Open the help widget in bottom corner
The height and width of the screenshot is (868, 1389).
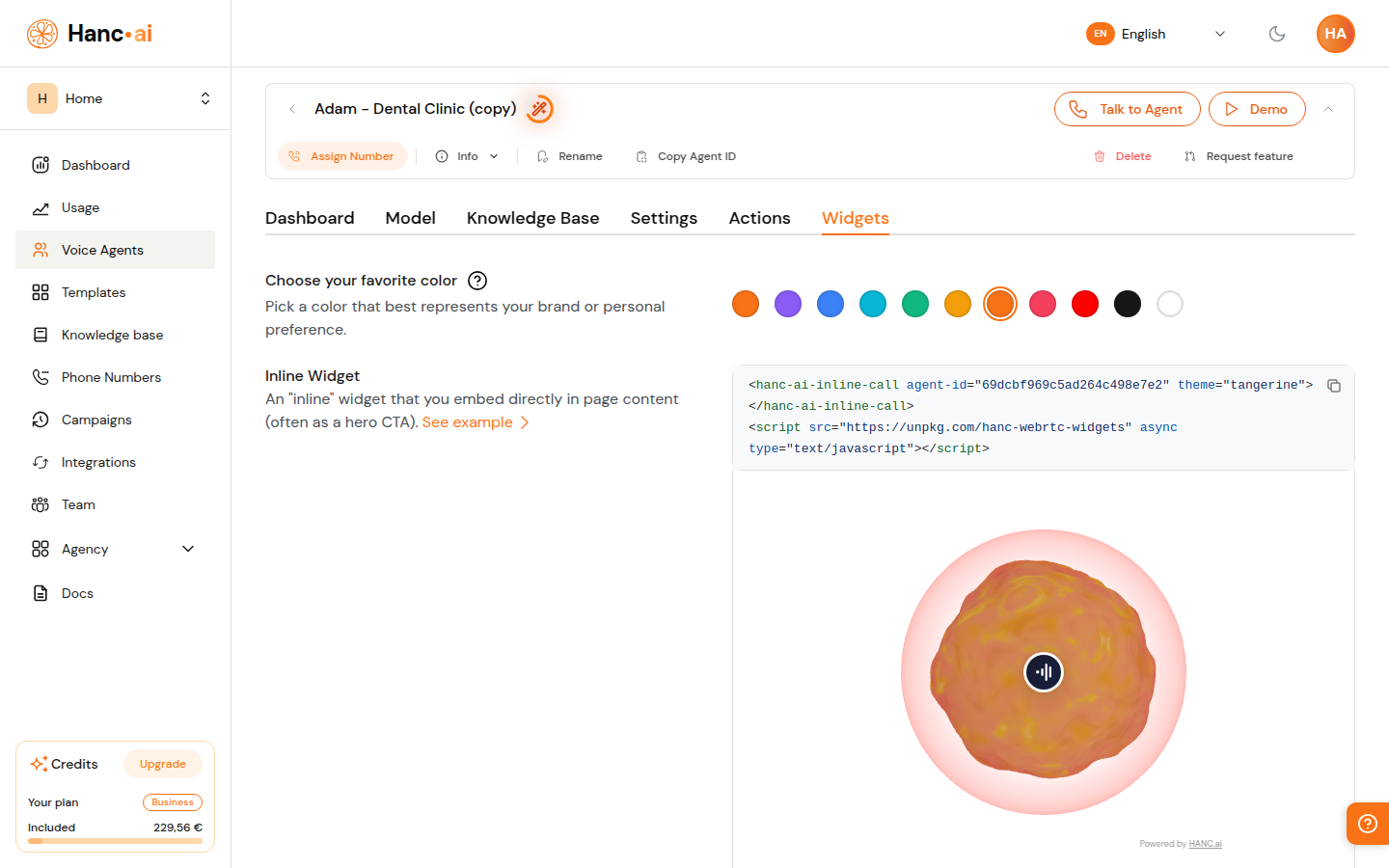pyautogui.click(x=1367, y=823)
